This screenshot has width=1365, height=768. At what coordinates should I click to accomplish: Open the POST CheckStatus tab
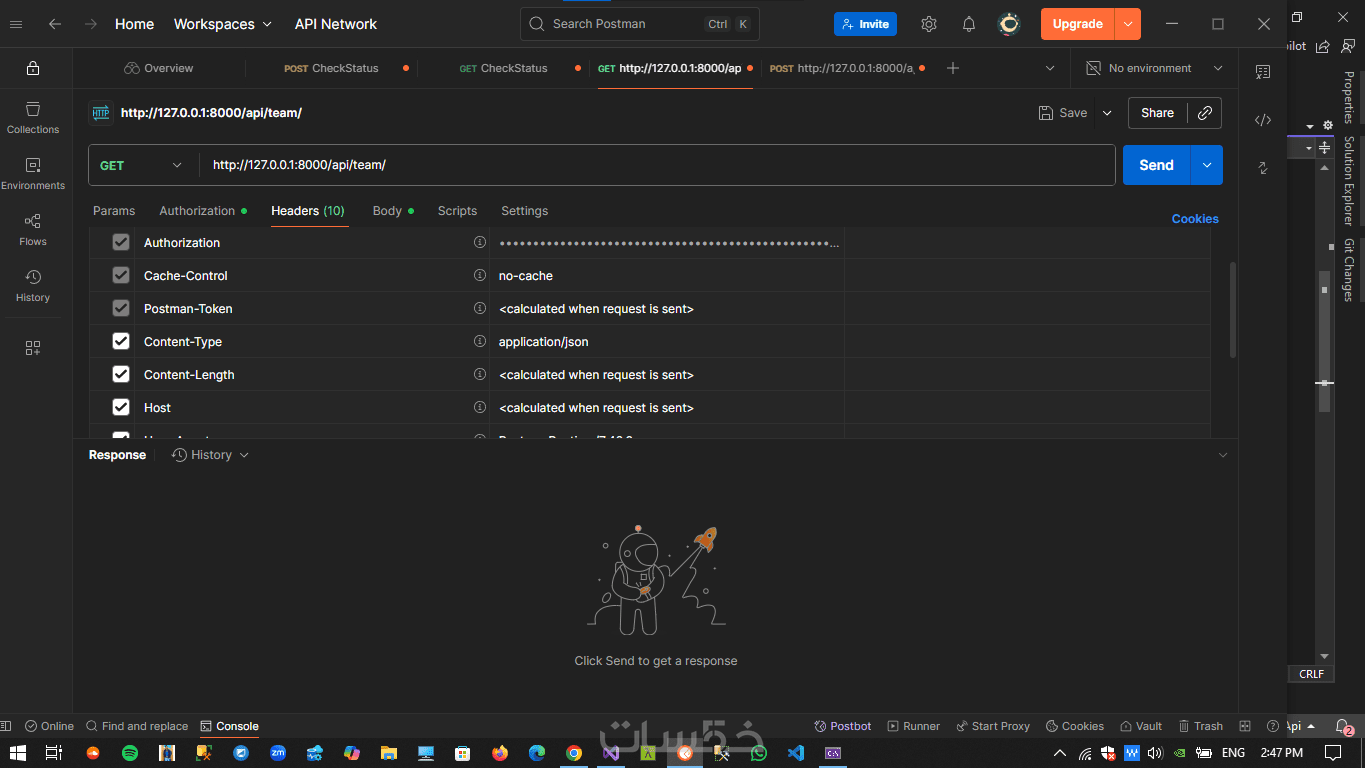(x=333, y=68)
